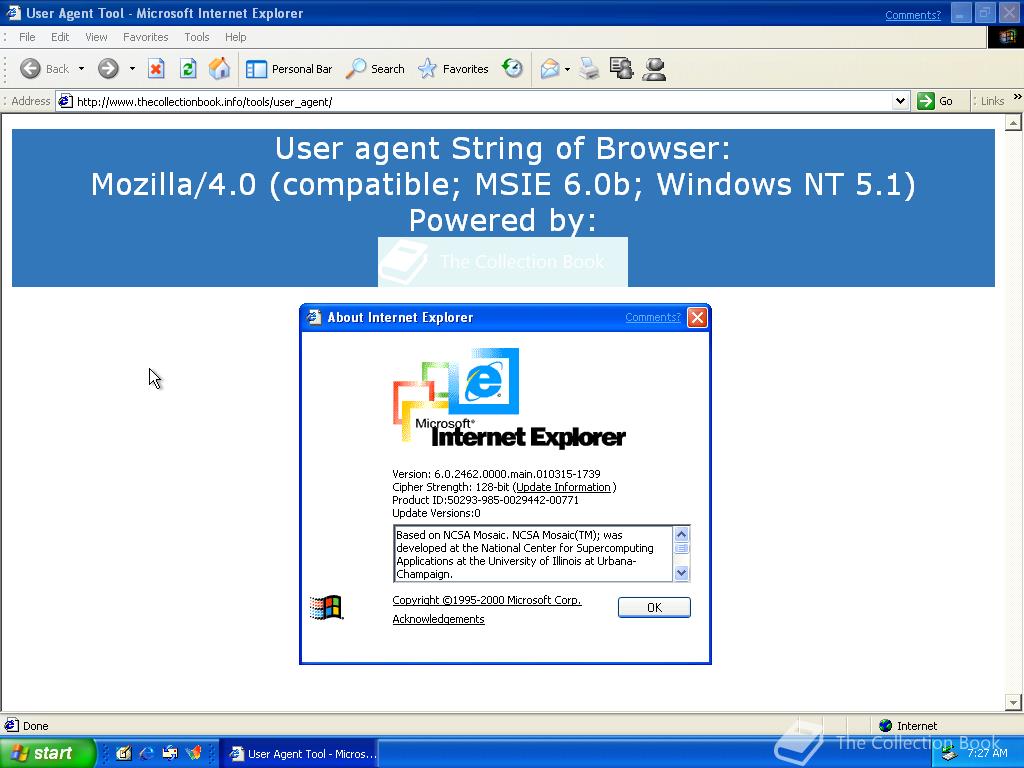Click the third Quick Launch icon (Show Desktop)
The height and width of the screenshot is (768, 1024).
click(170, 754)
